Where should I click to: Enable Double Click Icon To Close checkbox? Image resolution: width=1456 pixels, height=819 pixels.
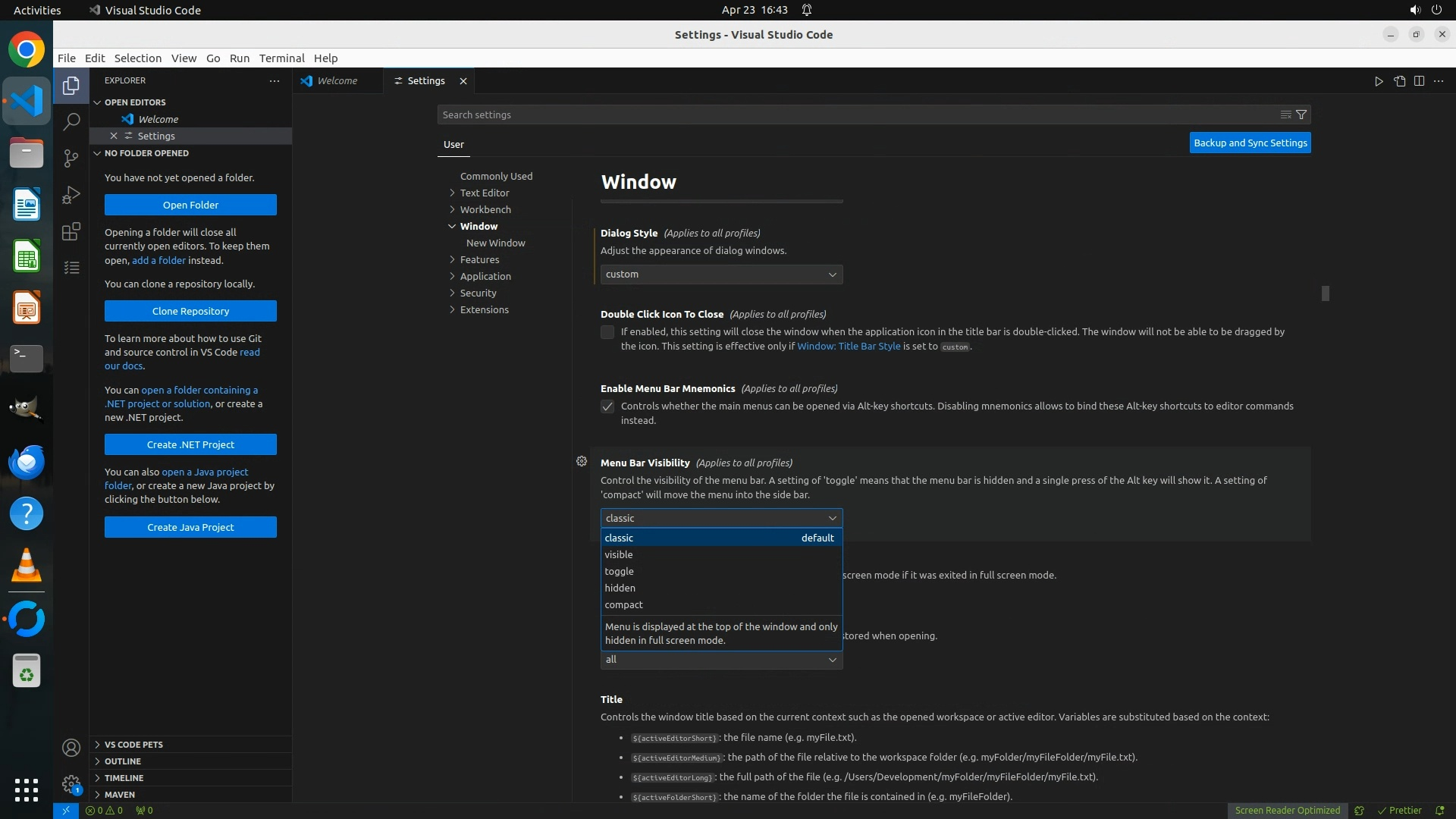[x=607, y=332]
